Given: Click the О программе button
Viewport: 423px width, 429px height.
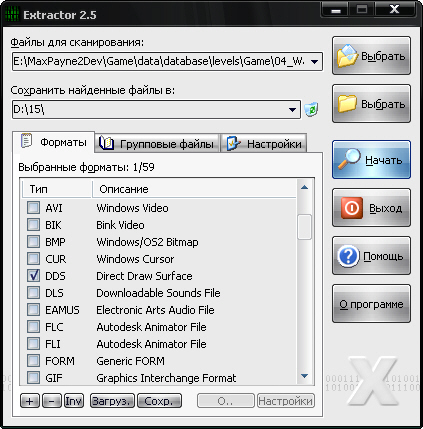Looking at the screenshot, I should pos(371,304).
